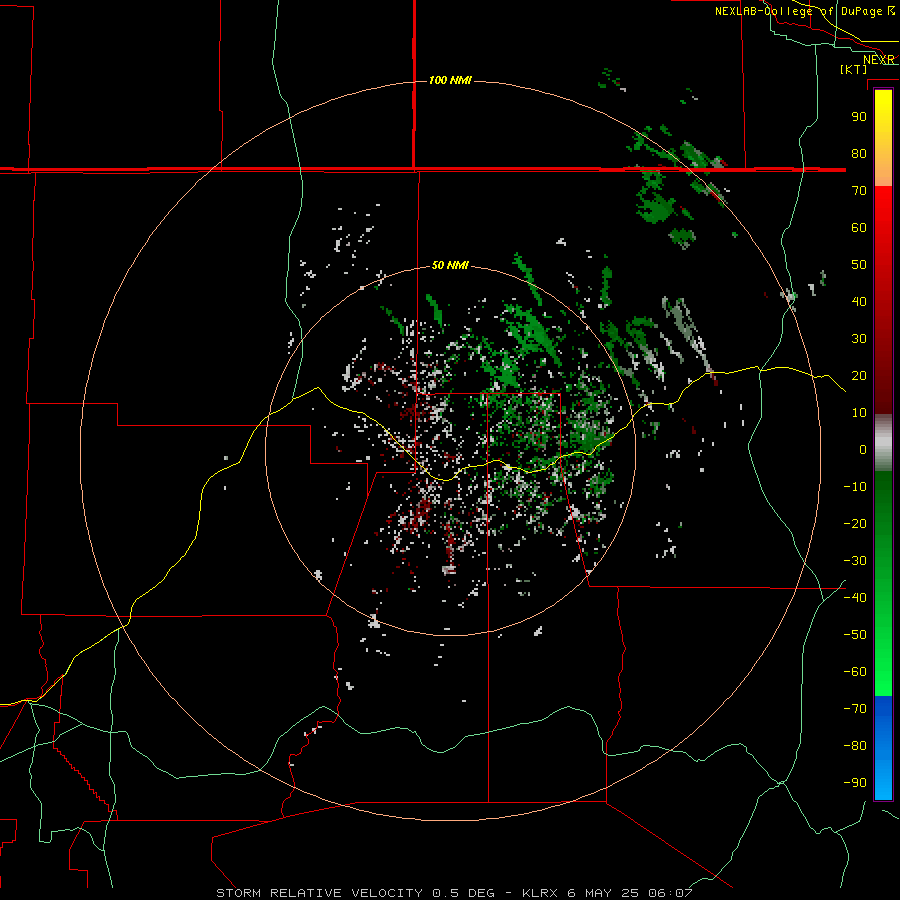This screenshot has height=900, width=900.
Task: Click the -30 value on velocity scale
Action: [855, 561]
